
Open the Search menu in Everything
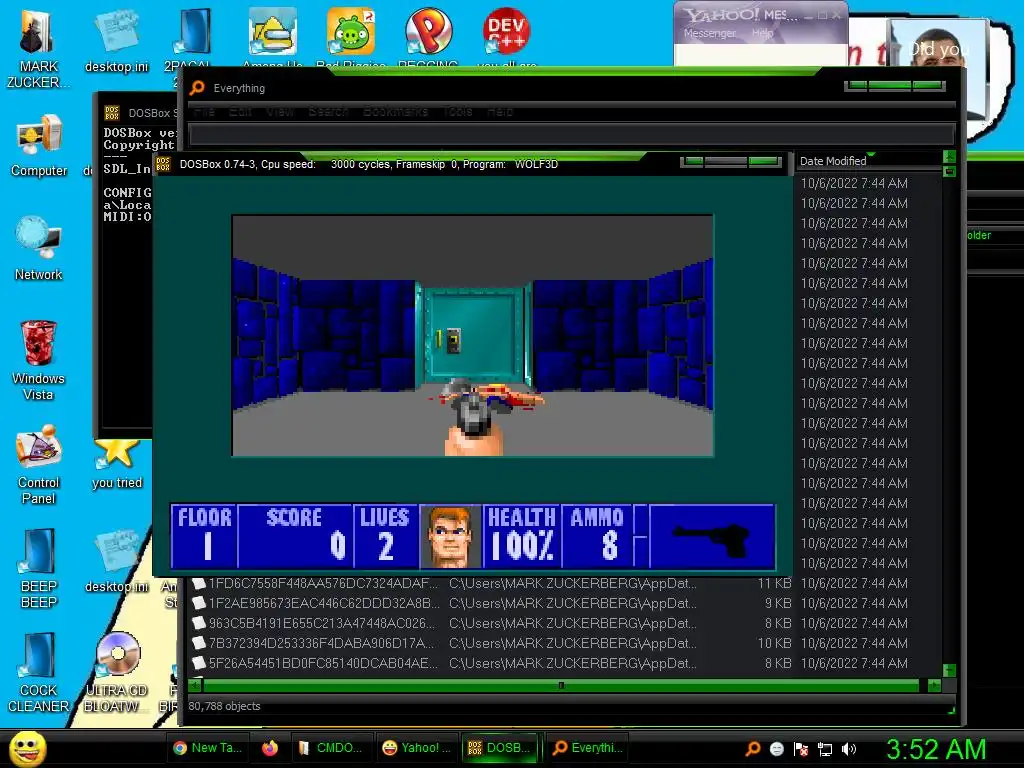click(x=328, y=111)
